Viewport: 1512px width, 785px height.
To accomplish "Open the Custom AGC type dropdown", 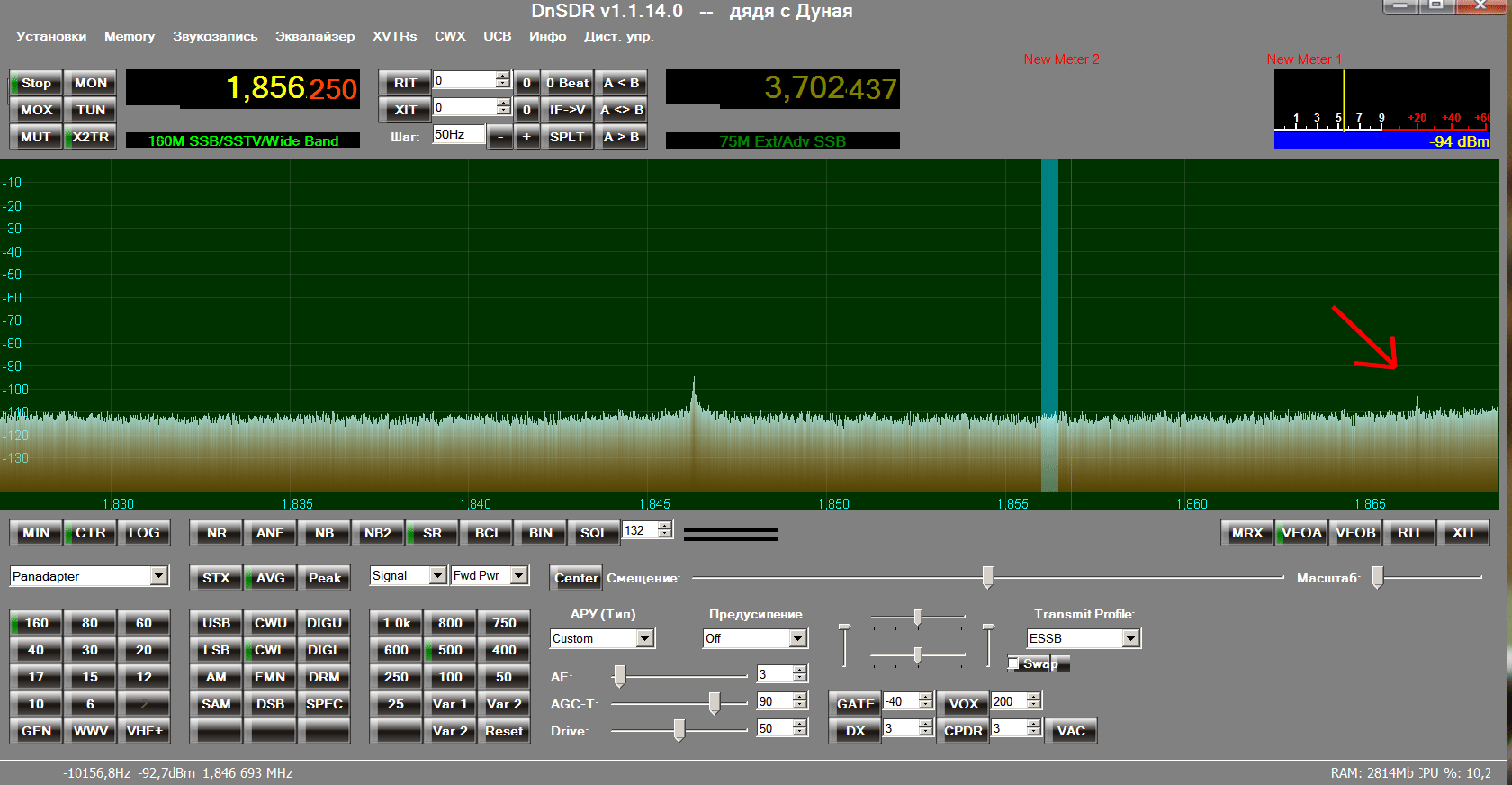I will (644, 638).
